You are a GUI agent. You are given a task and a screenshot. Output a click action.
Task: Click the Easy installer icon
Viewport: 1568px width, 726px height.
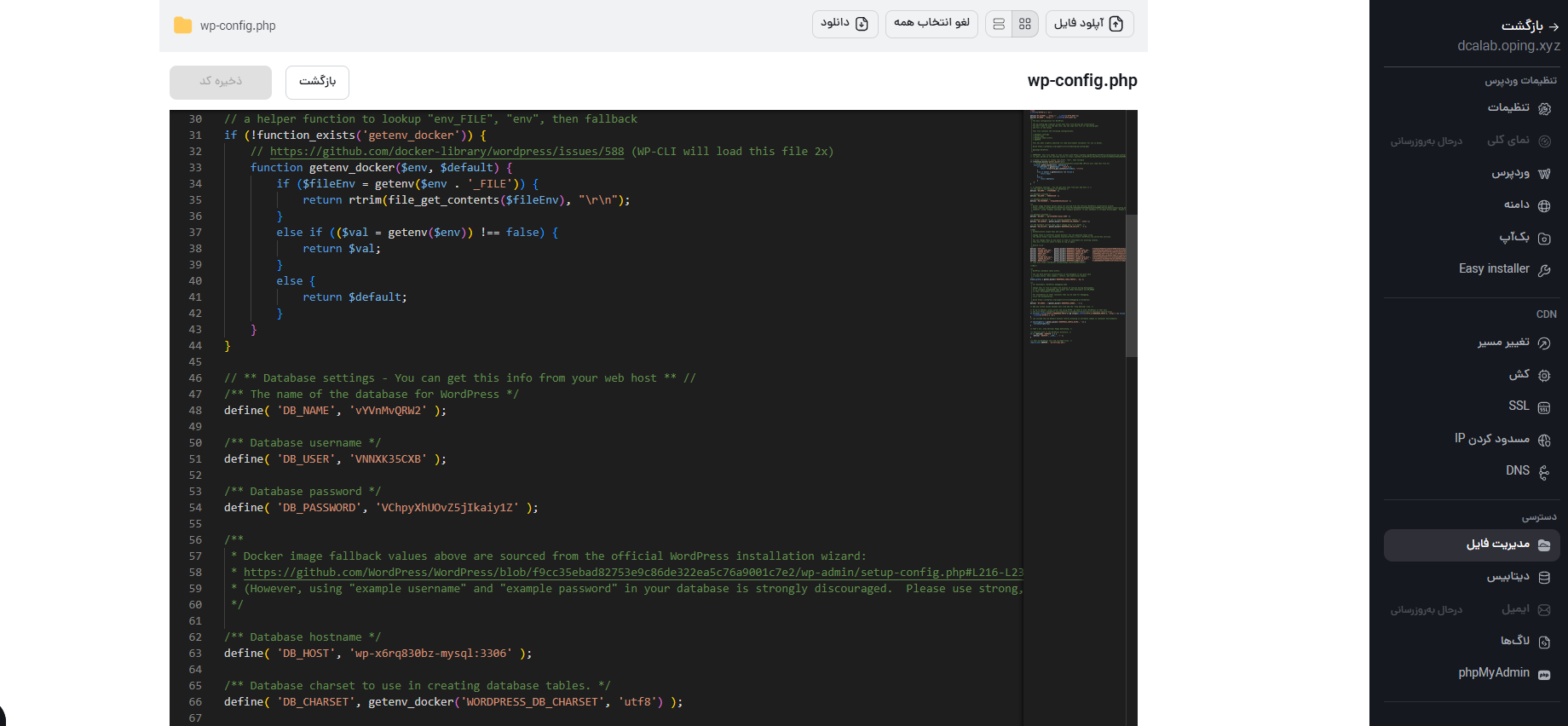pos(1544,269)
